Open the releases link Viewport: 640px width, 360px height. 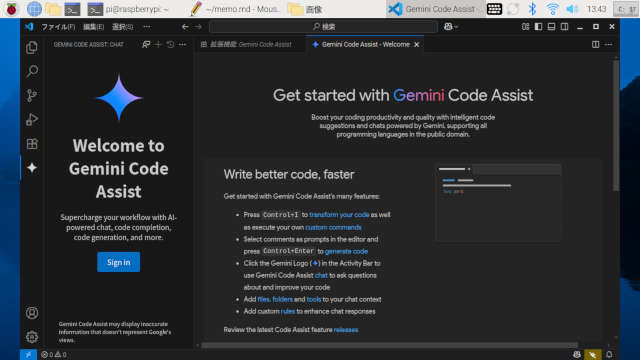[x=346, y=330]
